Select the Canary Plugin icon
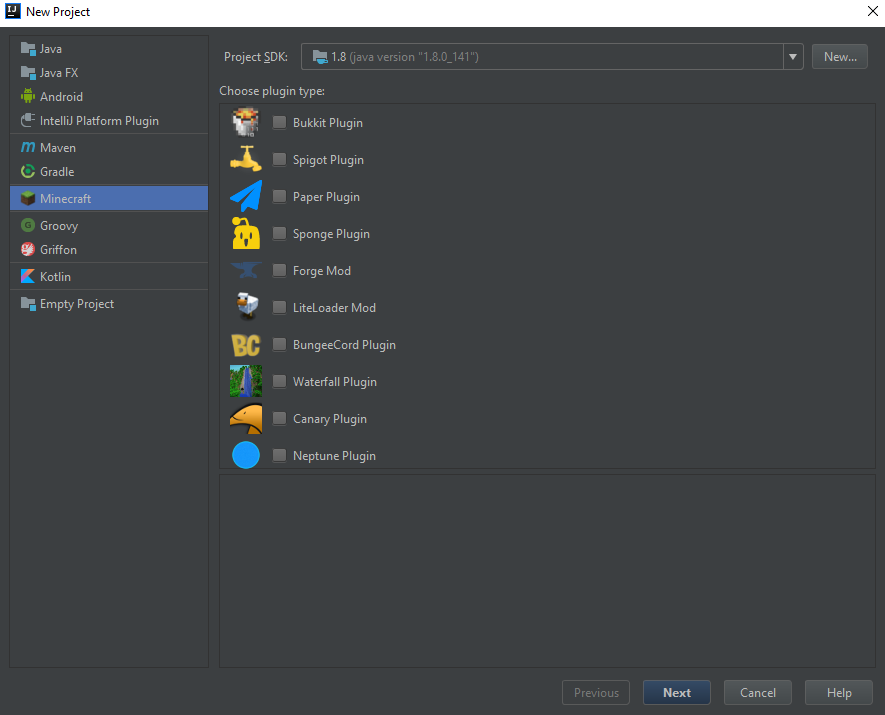Viewport: 885px width, 715px height. 245,418
